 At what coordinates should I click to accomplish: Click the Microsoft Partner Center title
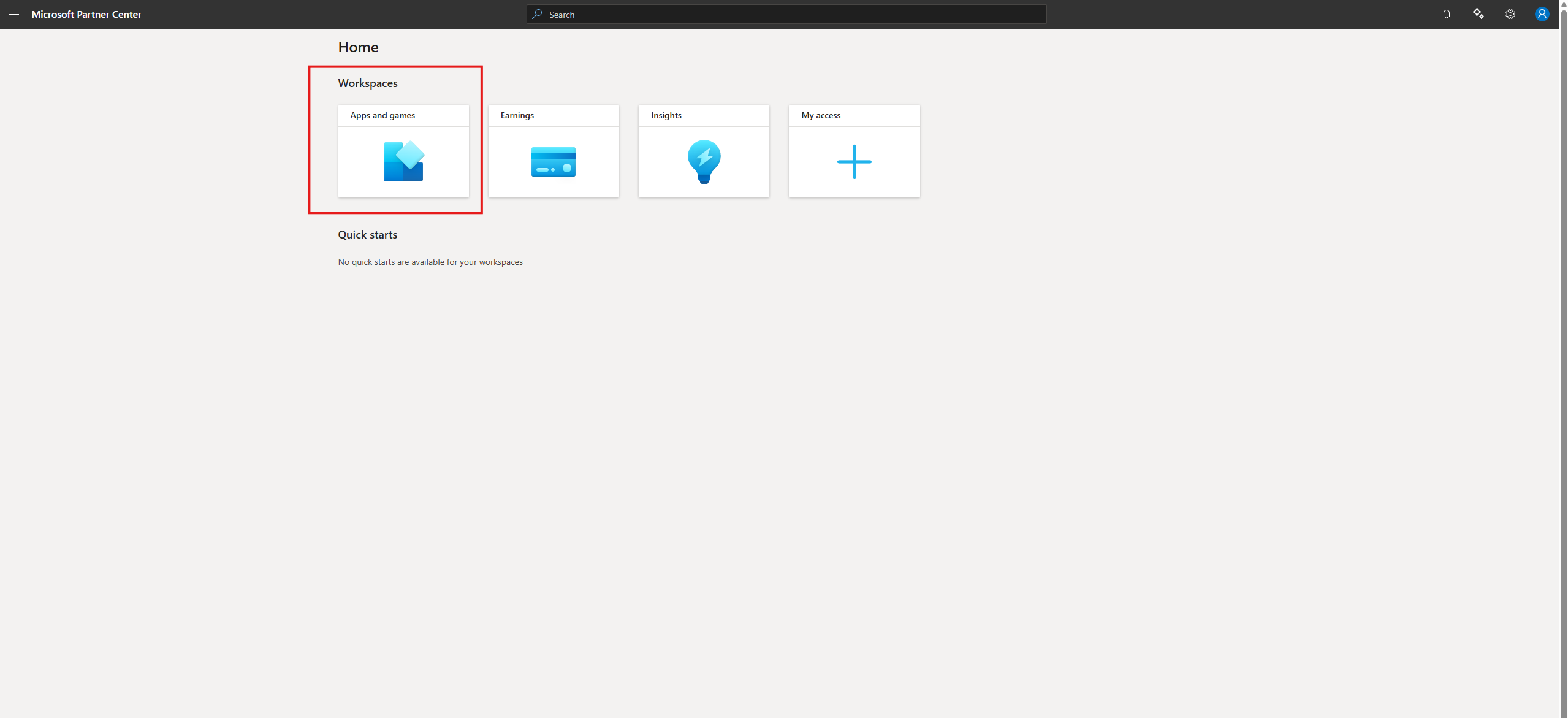pos(86,14)
